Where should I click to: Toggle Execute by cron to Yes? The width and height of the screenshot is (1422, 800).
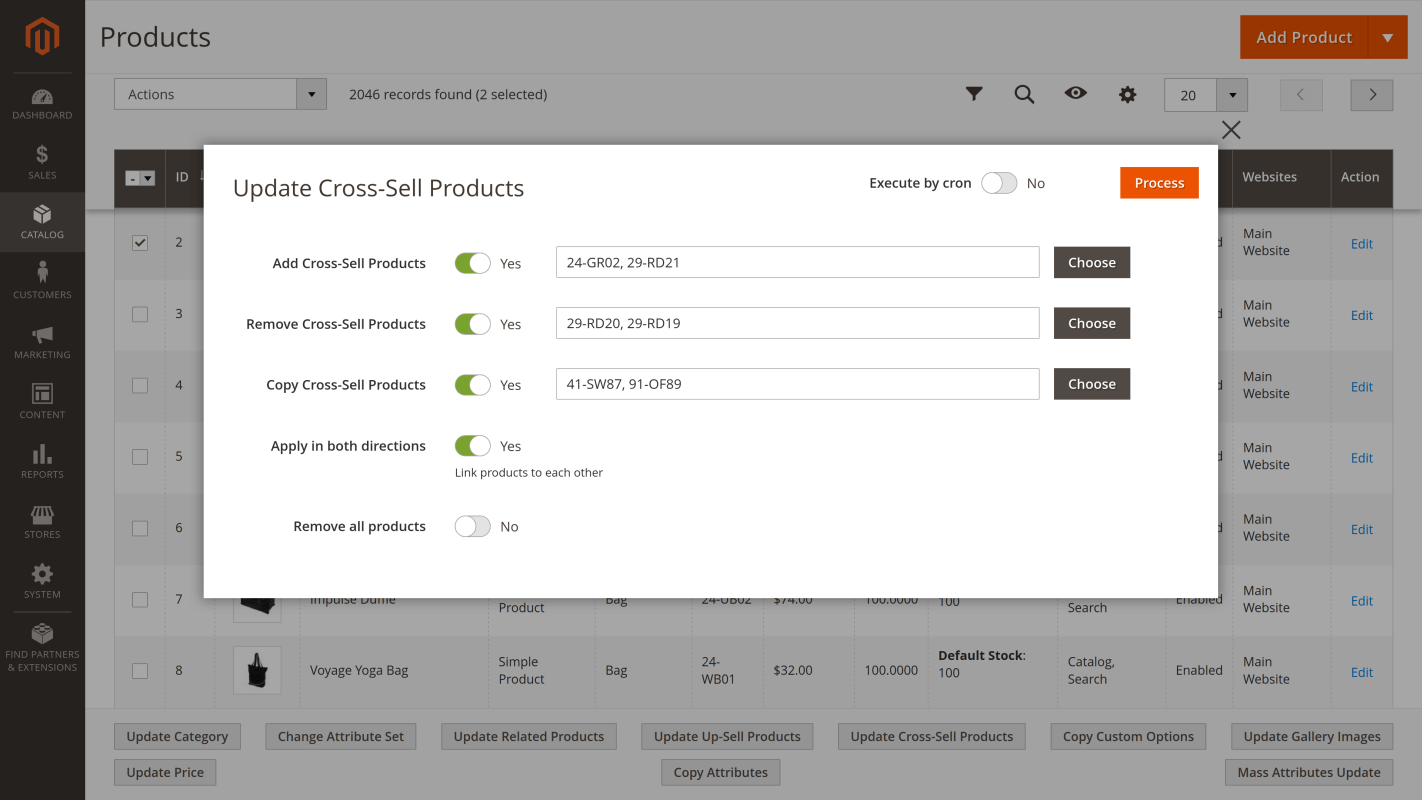pos(998,183)
